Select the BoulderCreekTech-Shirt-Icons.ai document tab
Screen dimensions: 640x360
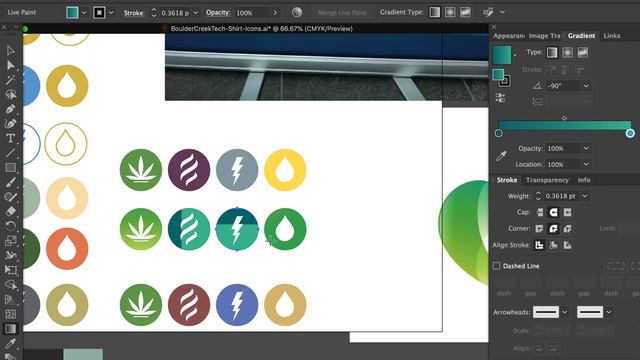261,29
